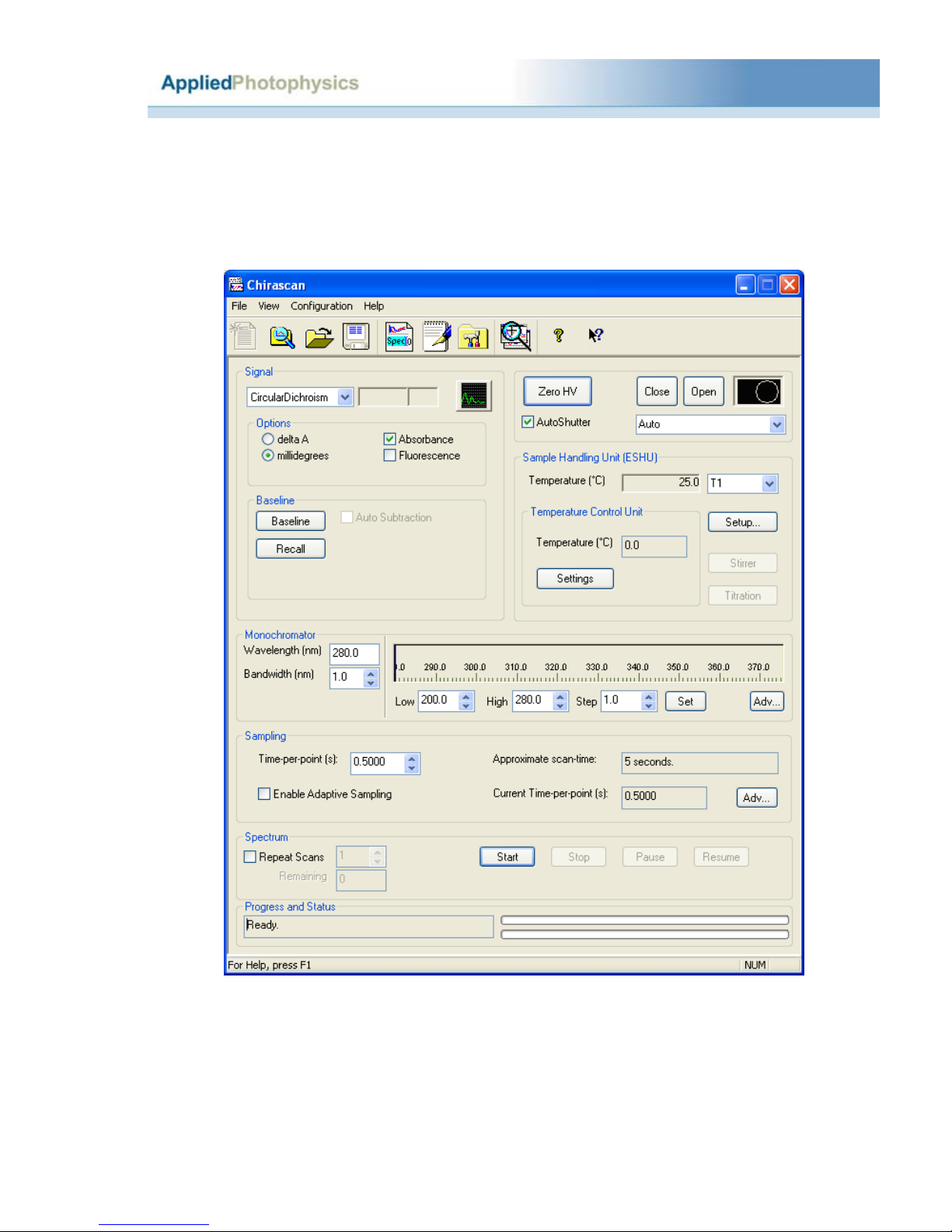Screen dimensions: 952x1232
Task: Increase High wavelength with up arrow
Action: point(560,696)
